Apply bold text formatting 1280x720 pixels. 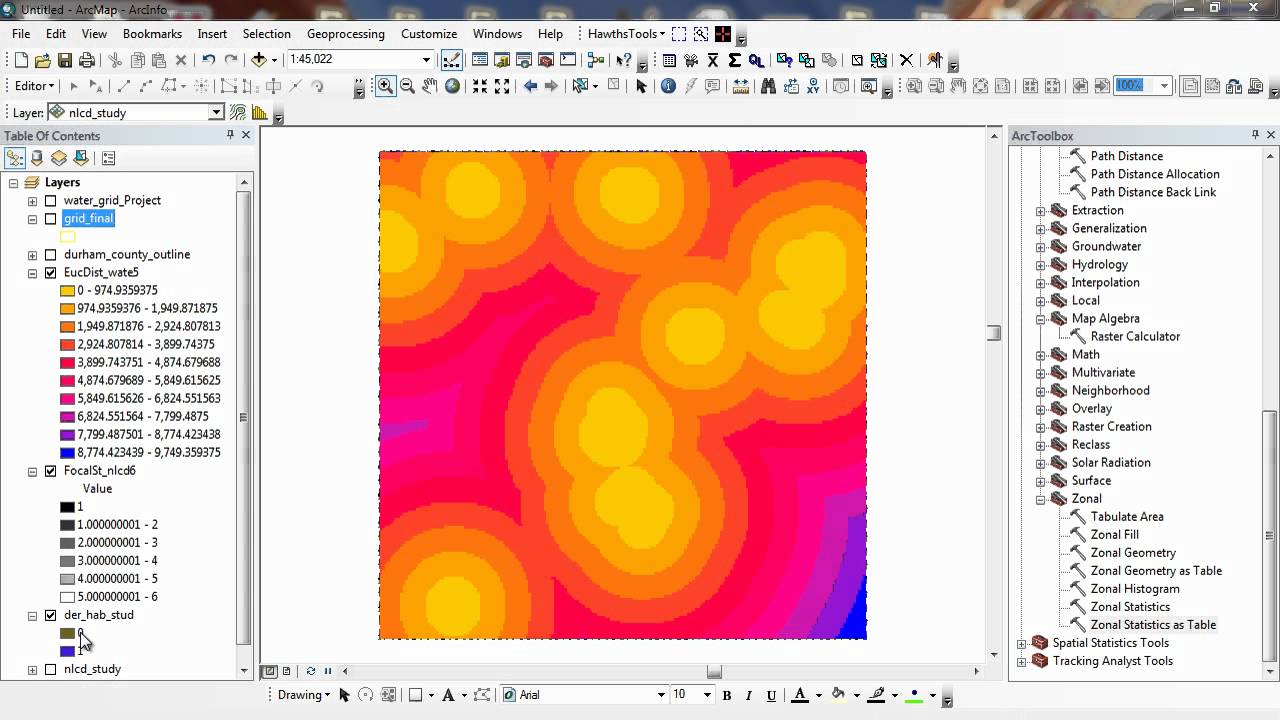pyautogui.click(x=727, y=695)
